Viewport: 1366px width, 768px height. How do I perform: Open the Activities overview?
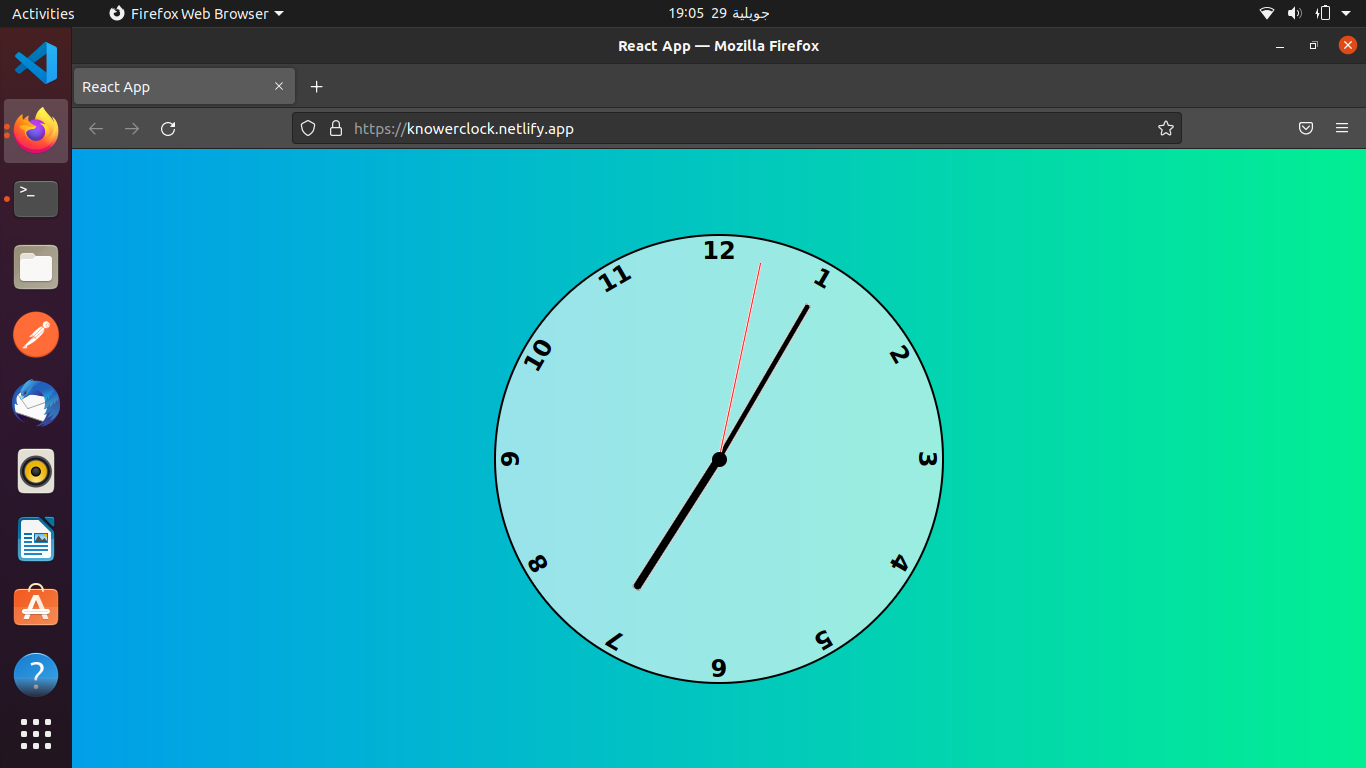tap(43, 13)
